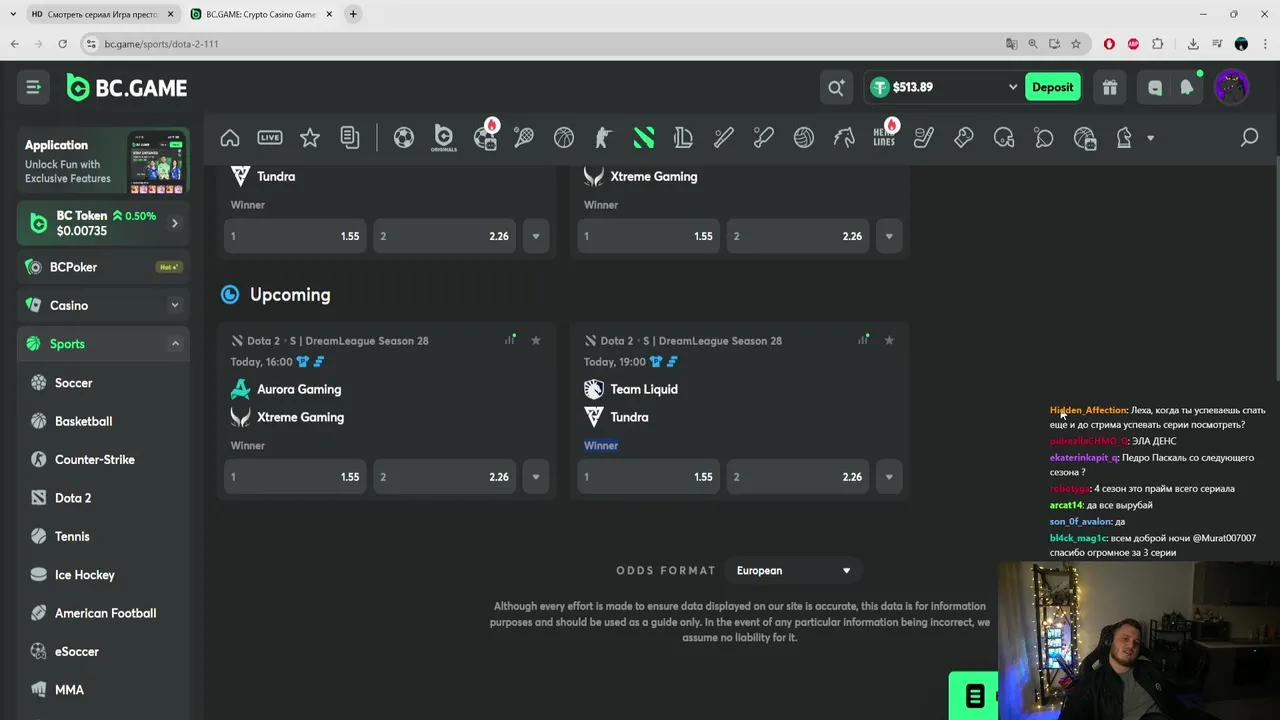Open the LIVE events icon

coord(270,138)
